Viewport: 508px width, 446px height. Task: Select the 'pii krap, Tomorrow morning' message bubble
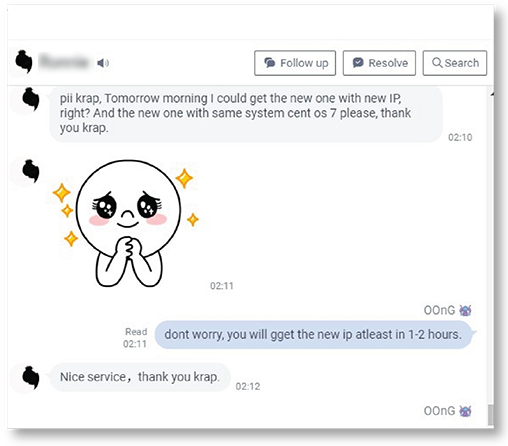point(246,113)
